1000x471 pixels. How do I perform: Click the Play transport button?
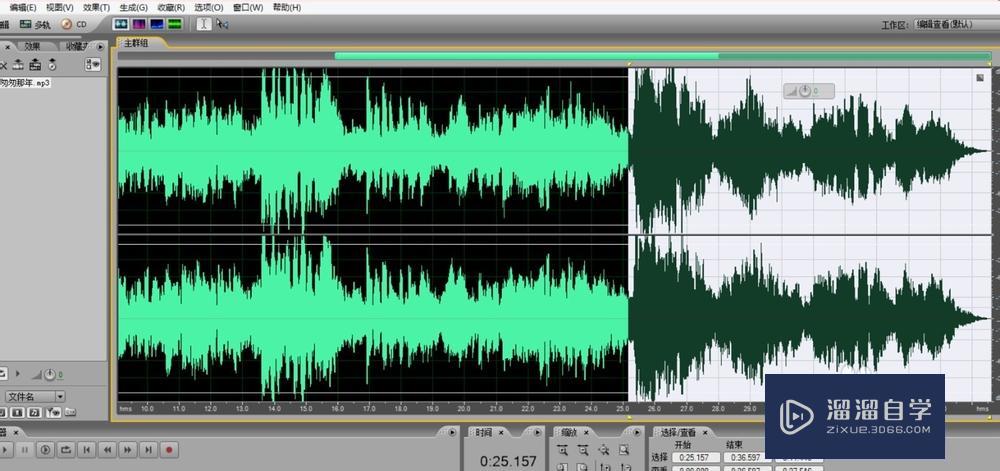point(5,450)
